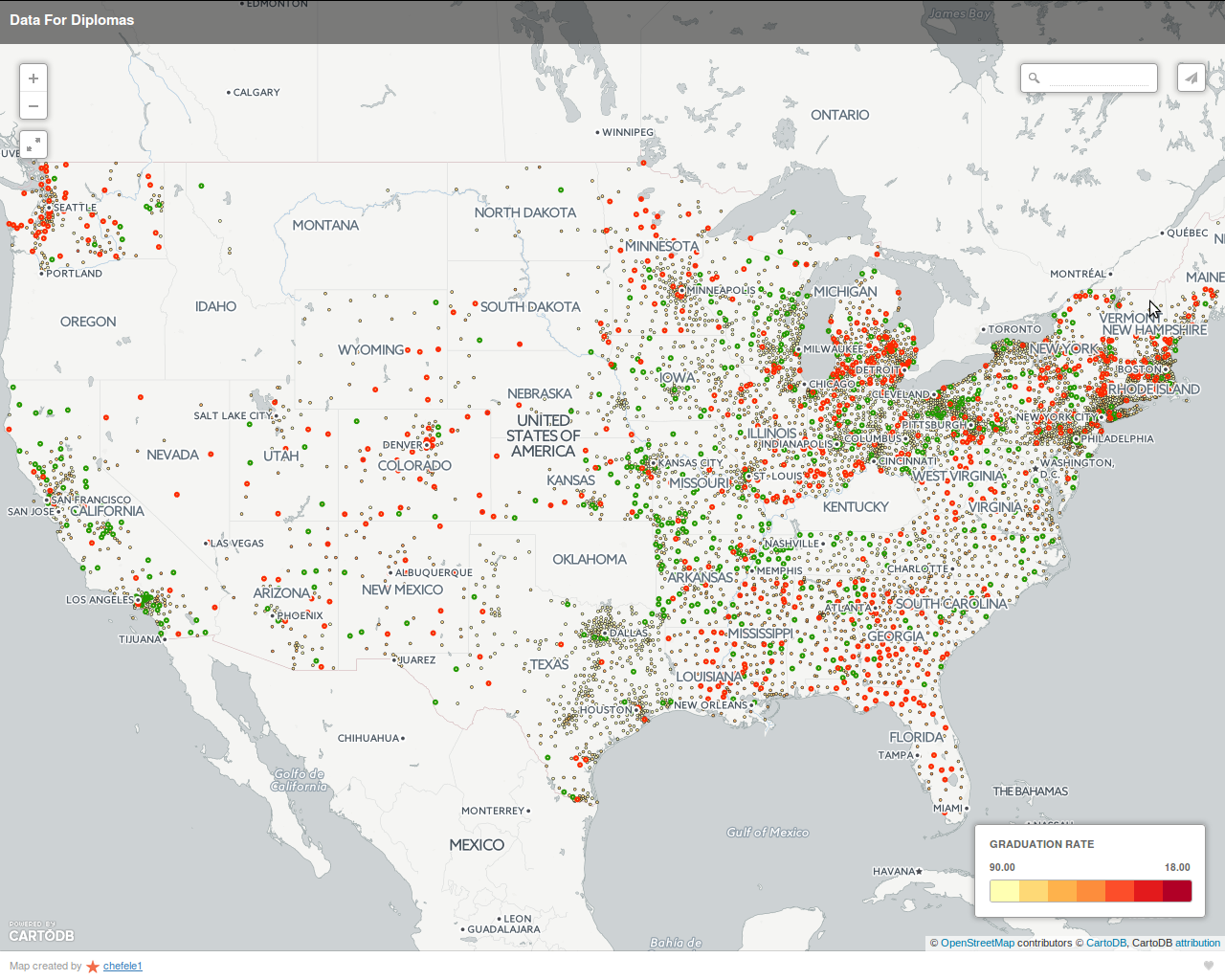Click the CALGARY city label
Viewport: 1225px width, 980px height.
(256, 93)
